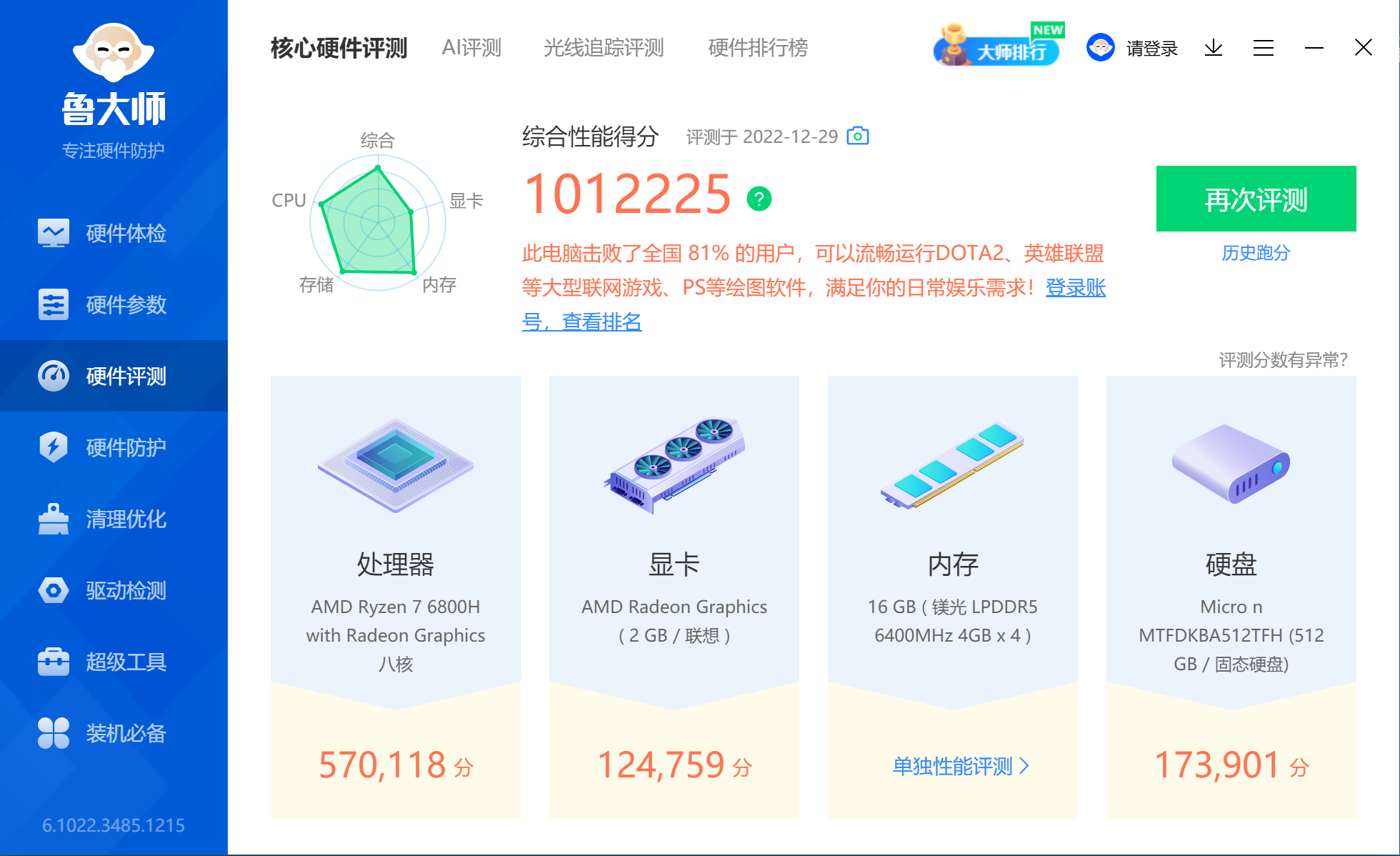Click graphics score 124,759 分
The height and width of the screenshot is (856, 1400).
click(x=674, y=765)
